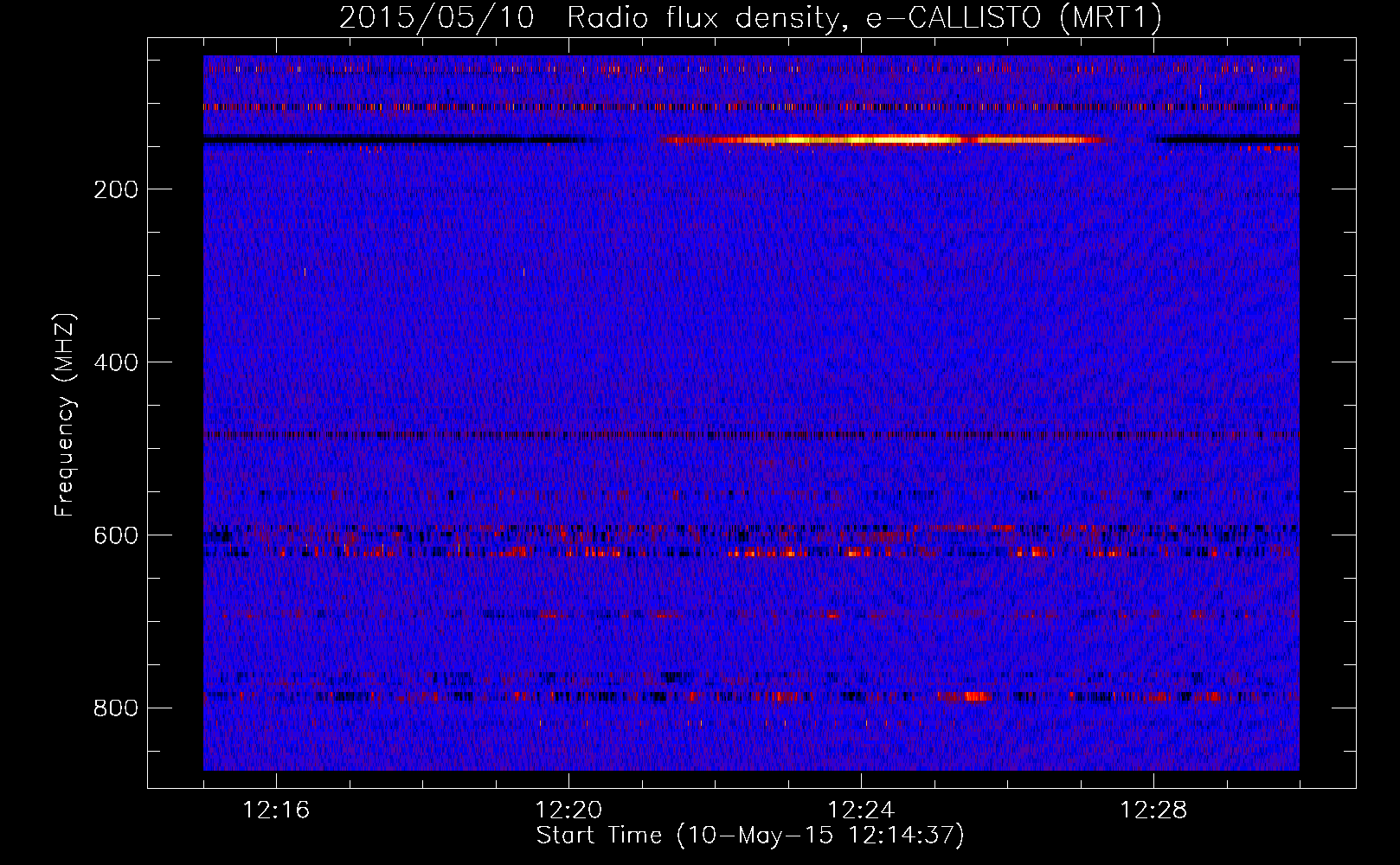Click the 'Start Time (10-May-15 12:14:37)' label

(x=750, y=836)
